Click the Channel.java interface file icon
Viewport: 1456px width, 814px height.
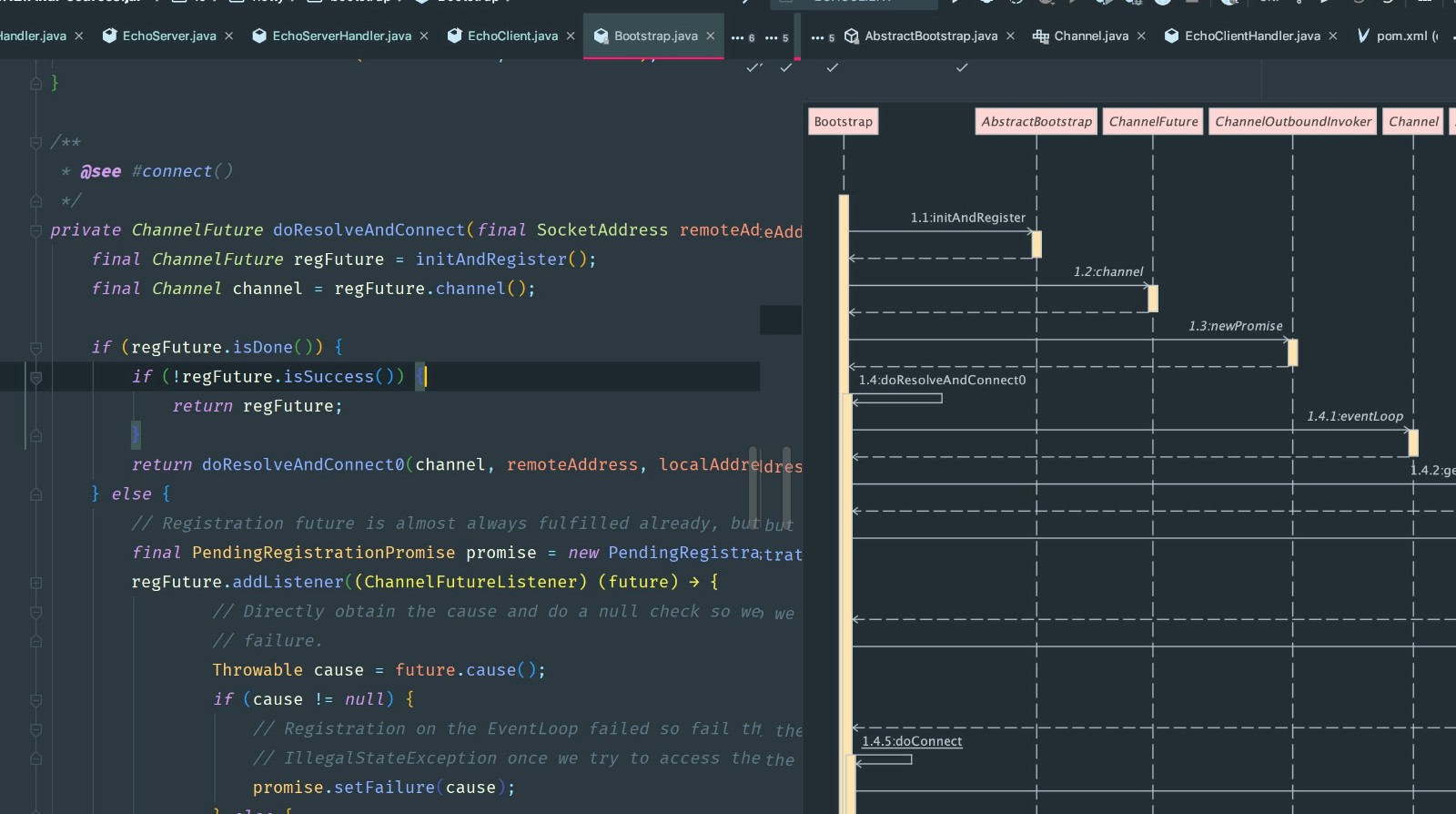pos(1040,36)
